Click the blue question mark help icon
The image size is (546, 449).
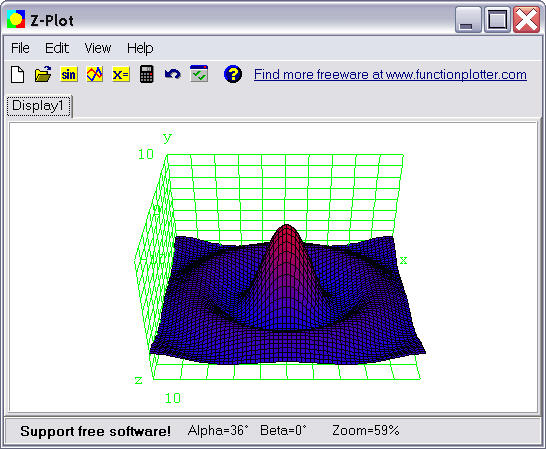(x=233, y=74)
